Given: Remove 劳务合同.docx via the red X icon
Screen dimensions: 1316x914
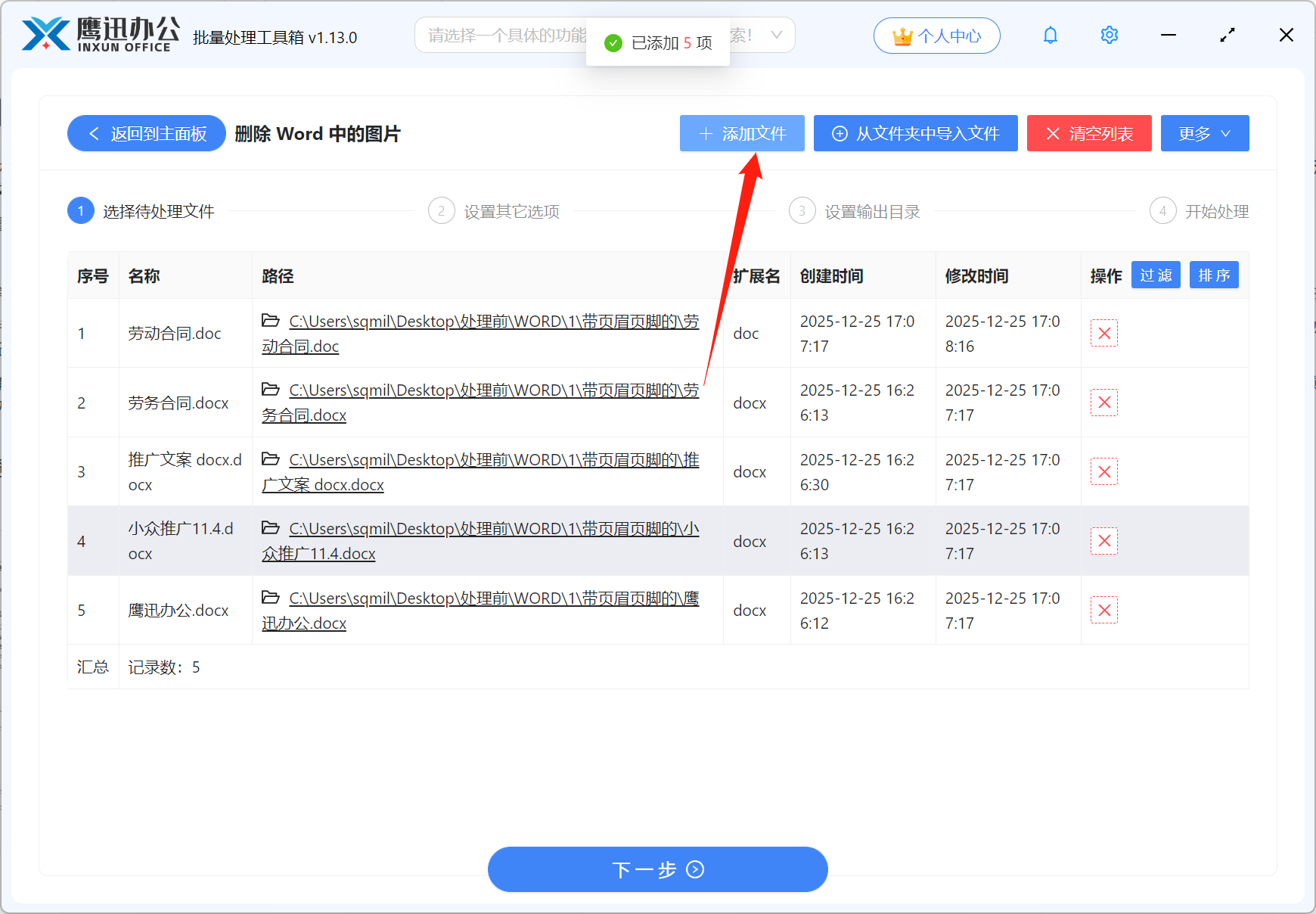Looking at the screenshot, I should (1103, 403).
